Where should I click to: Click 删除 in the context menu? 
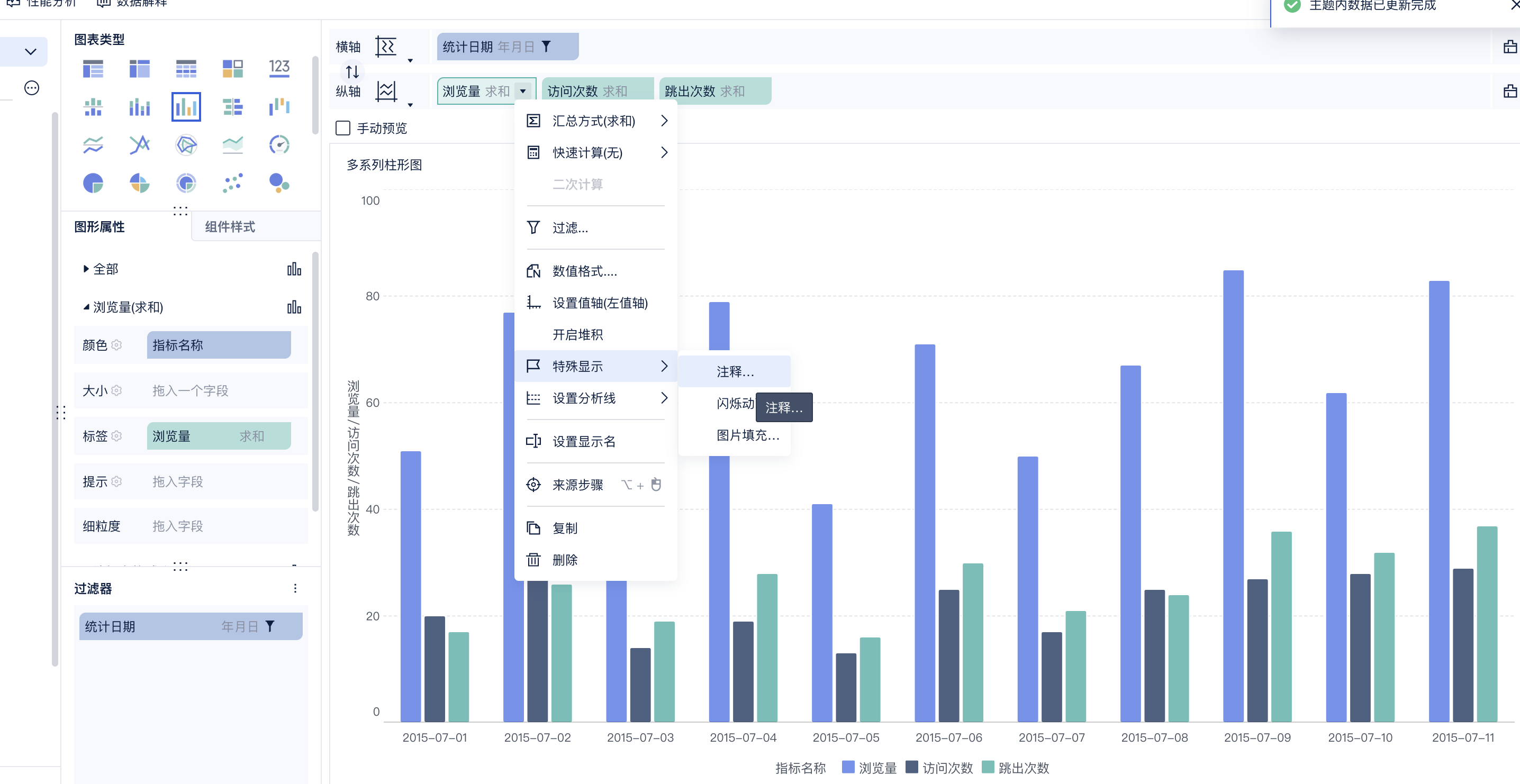click(x=565, y=560)
